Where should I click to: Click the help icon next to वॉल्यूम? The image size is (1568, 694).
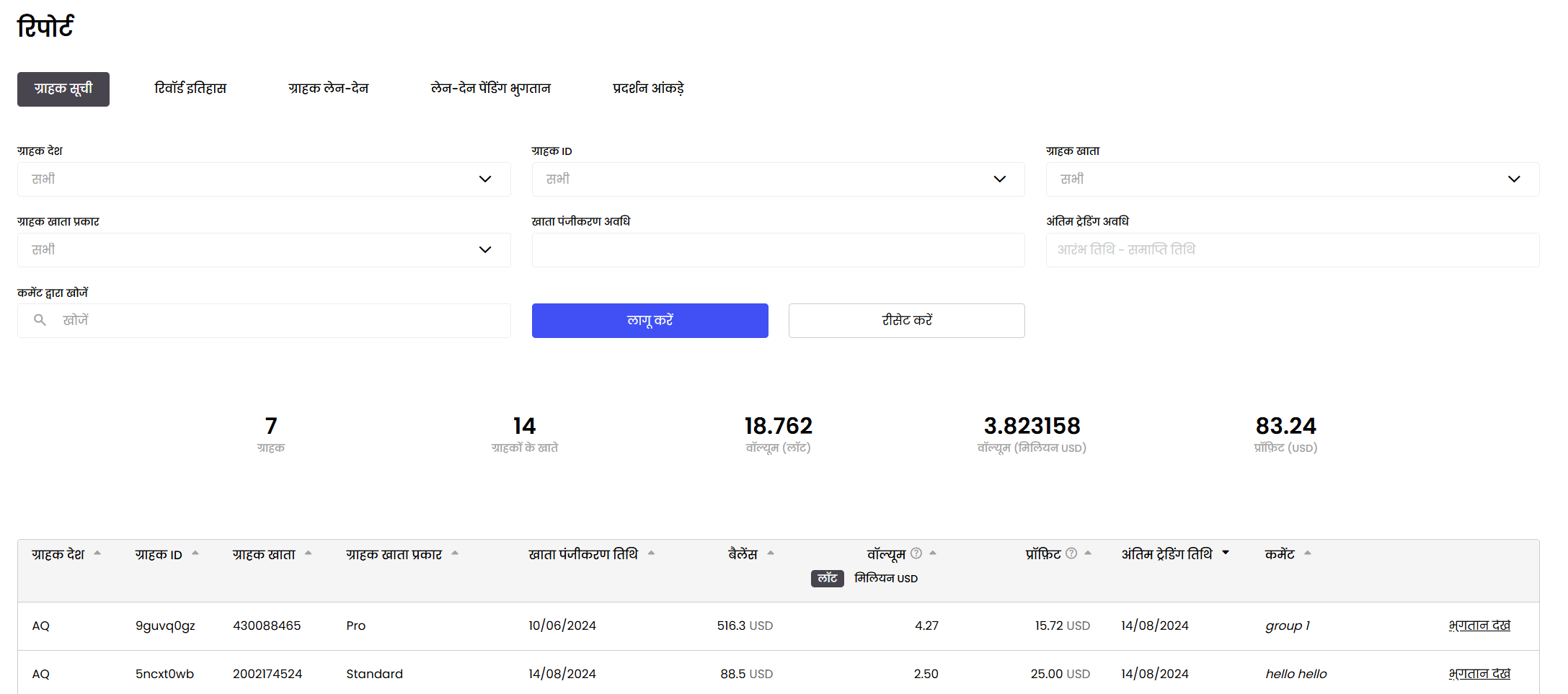[x=916, y=553]
